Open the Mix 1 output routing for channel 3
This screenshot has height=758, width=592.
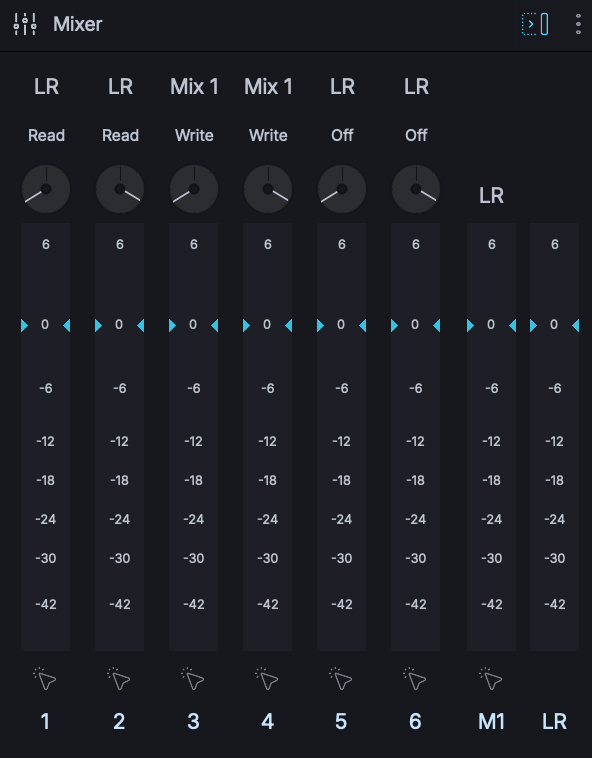tap(194, 87)
